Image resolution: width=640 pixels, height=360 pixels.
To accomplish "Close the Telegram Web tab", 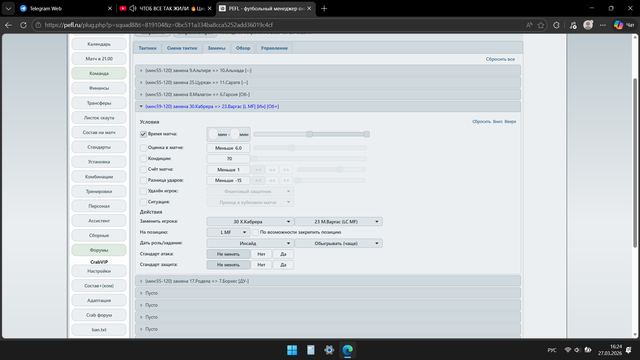I will (x=110, y=8).
